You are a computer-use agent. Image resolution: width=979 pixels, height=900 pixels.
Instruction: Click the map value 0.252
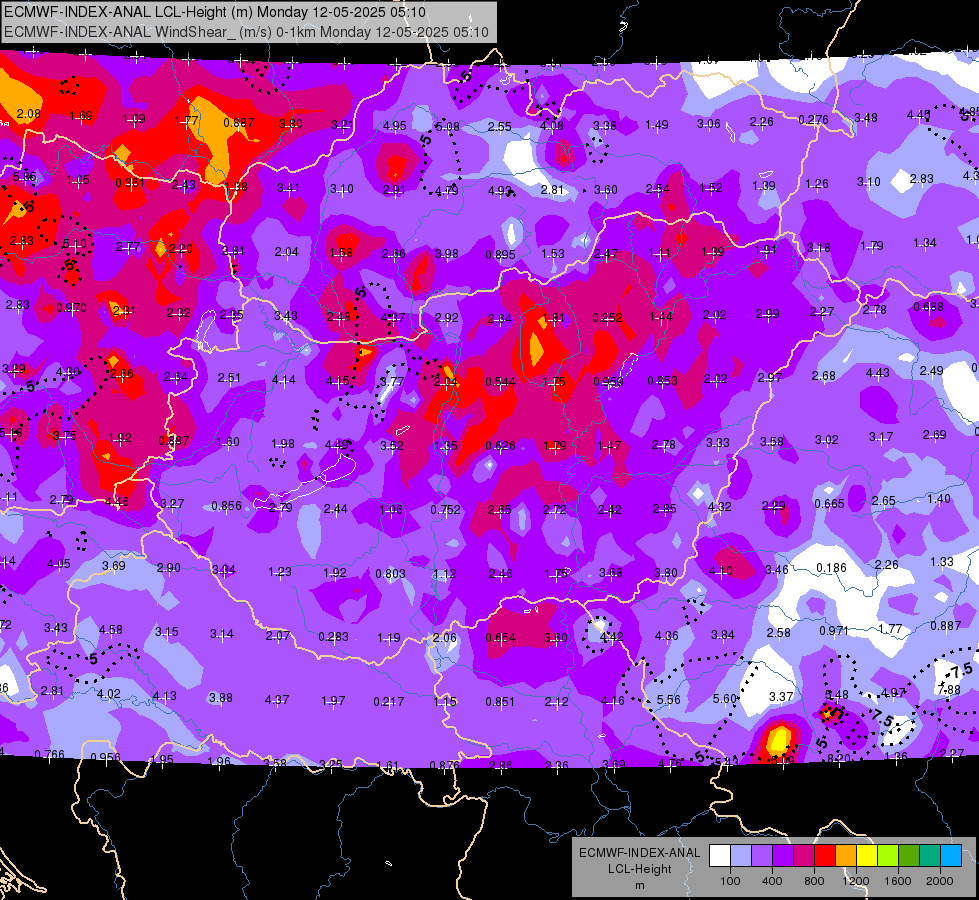[x=608, y=317]
